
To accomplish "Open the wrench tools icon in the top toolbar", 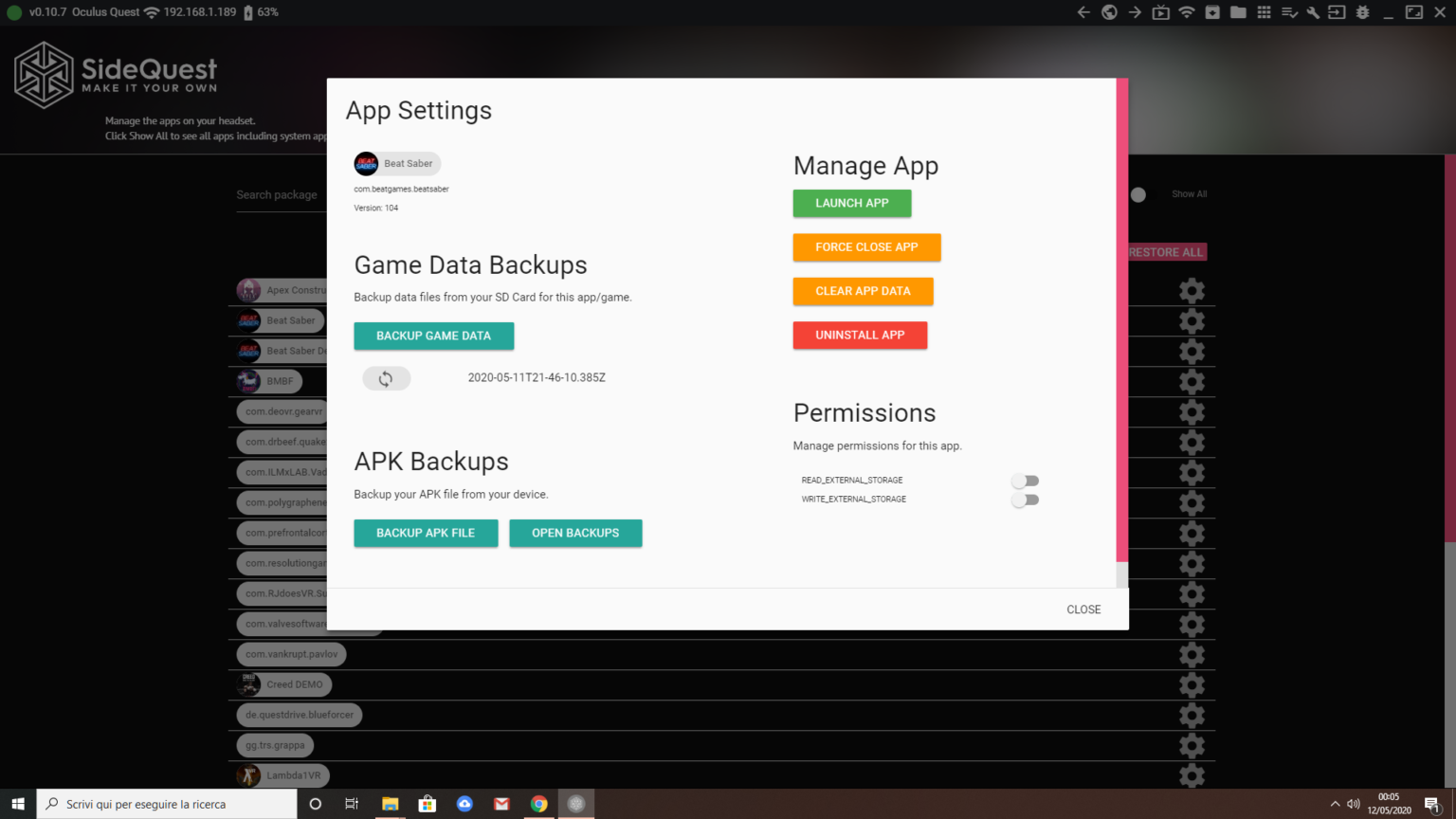I will point(1313,12).
